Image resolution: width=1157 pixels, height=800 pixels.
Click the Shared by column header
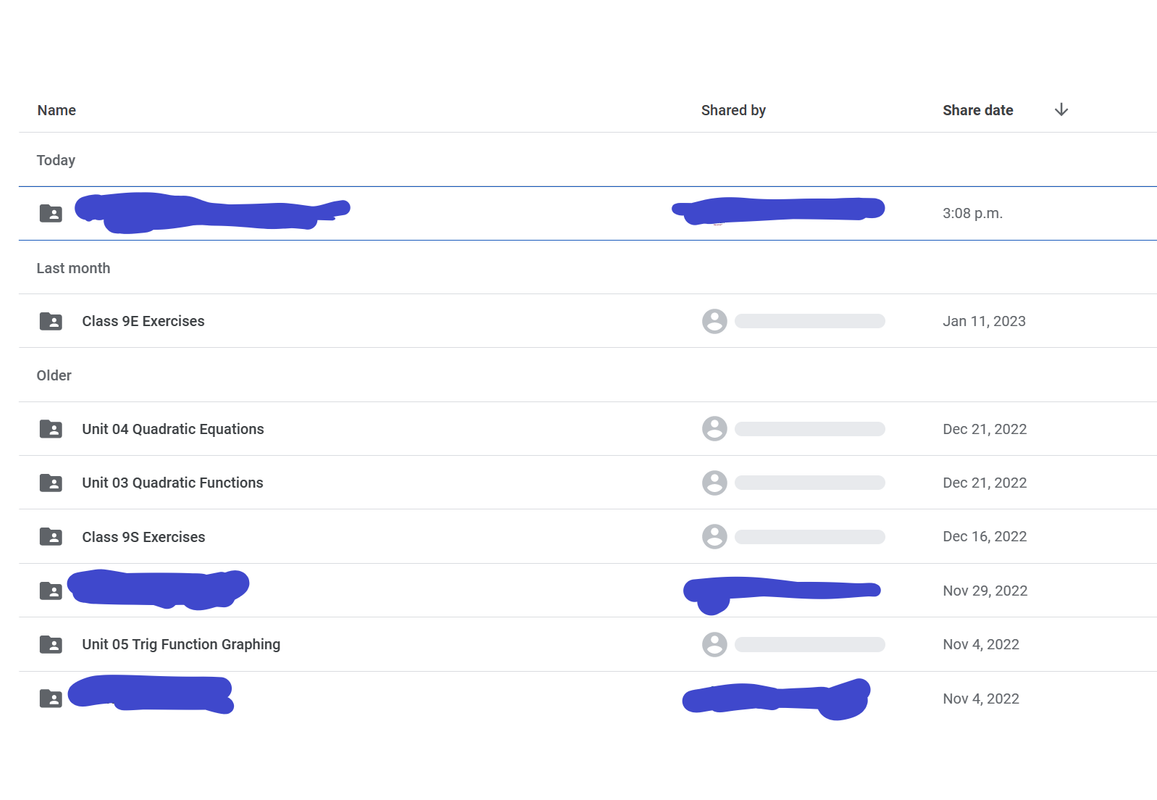(733, 110)
